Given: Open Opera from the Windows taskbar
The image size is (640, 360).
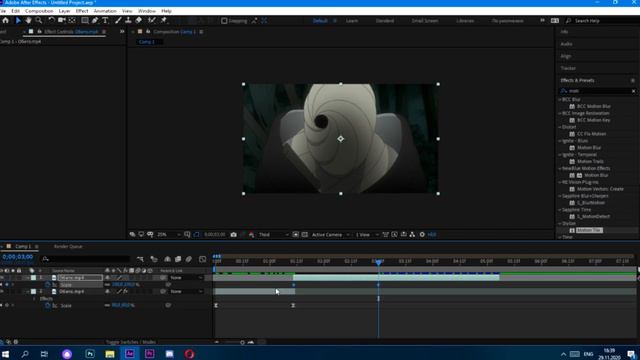Looking at the screenshot, I should pyautogui.click(x=189, y=354).
